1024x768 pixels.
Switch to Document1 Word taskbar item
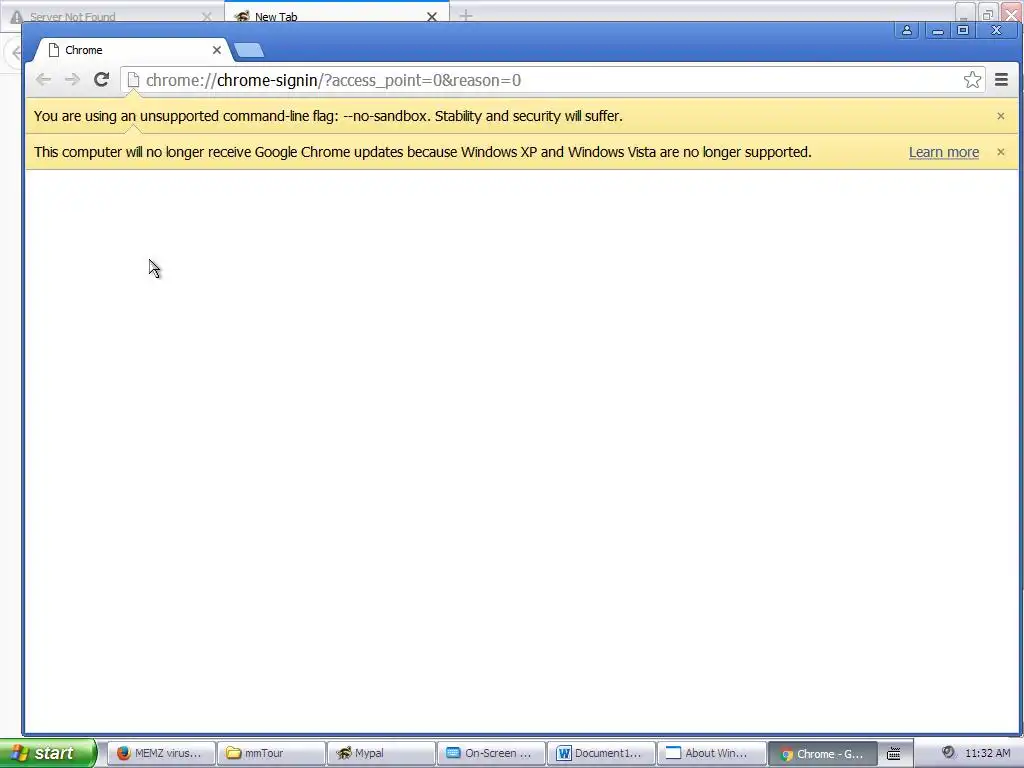[x=601, y=753]
